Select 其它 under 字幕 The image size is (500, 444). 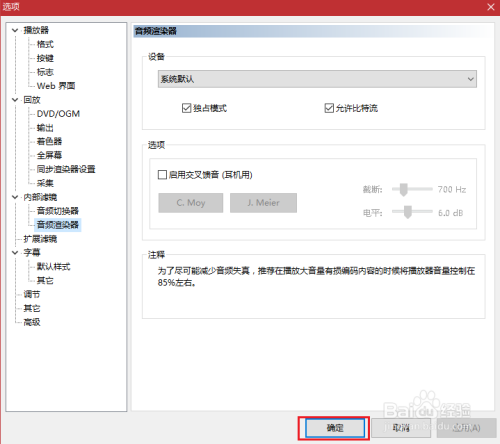click(45, 280)
